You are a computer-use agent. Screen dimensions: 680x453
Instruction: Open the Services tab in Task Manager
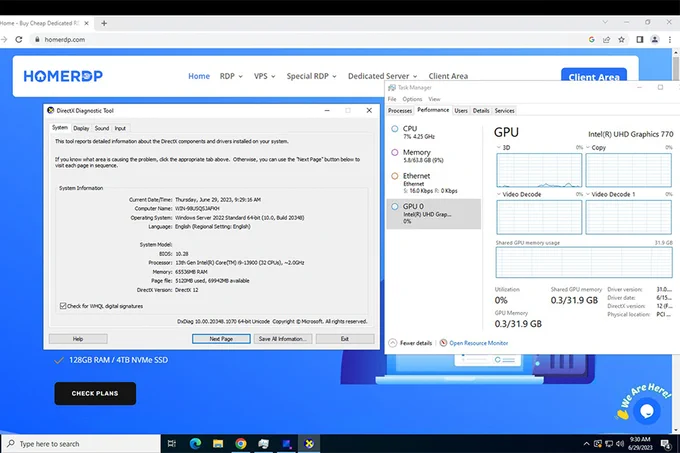point(504,111)
